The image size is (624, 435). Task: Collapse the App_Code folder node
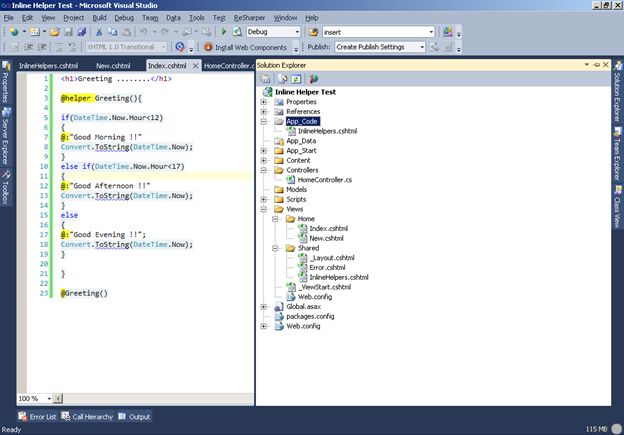coord(263,121)
